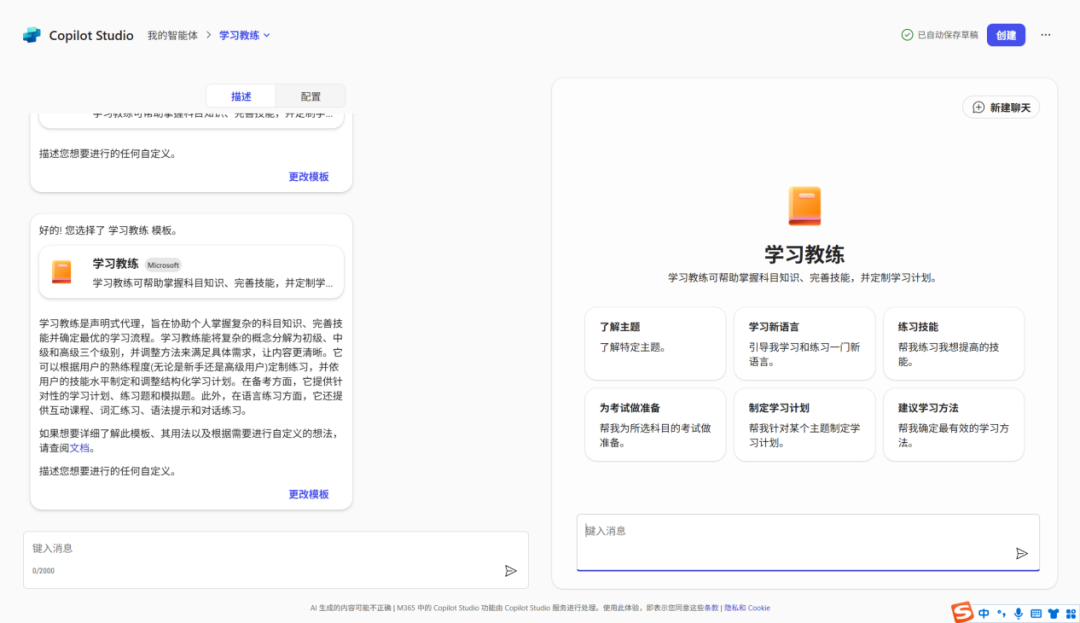Screen dimensions: 1080x623
Task: Expand the 学习教练 breadcrumb dropdown
Action: tap(267, 36)
